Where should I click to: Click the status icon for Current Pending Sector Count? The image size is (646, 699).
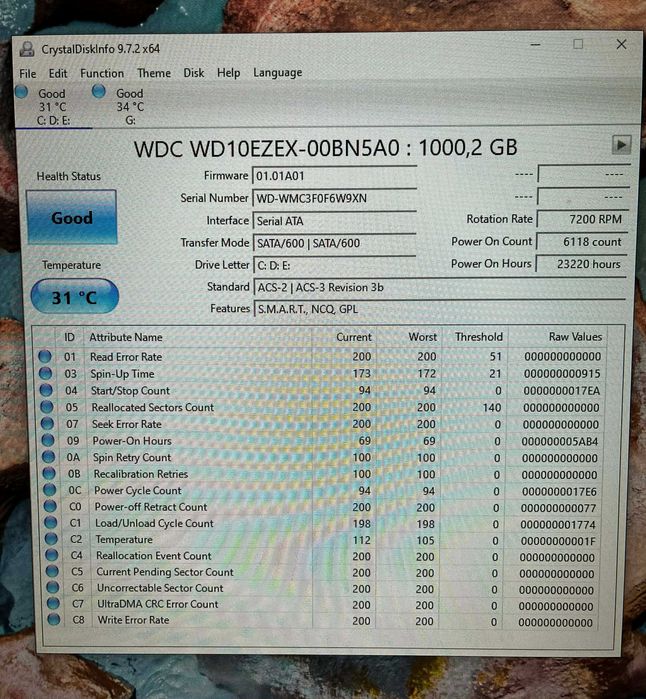click(52, 572)
